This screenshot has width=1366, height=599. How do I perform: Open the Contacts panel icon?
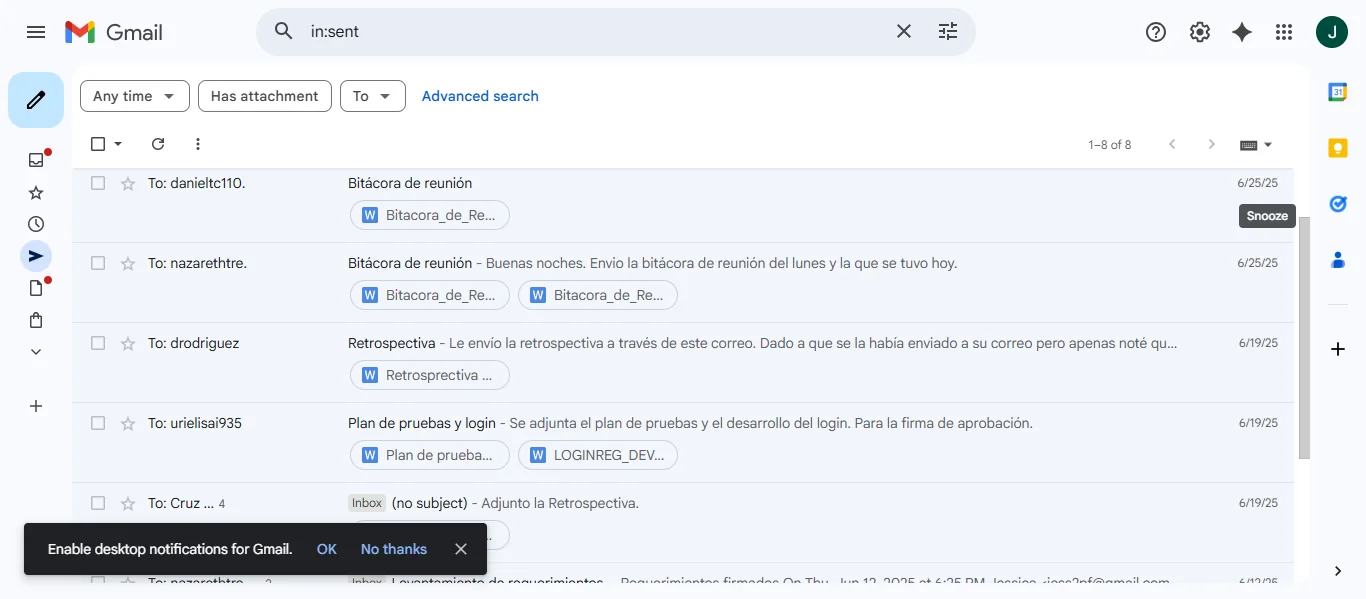pos(1337,259)
